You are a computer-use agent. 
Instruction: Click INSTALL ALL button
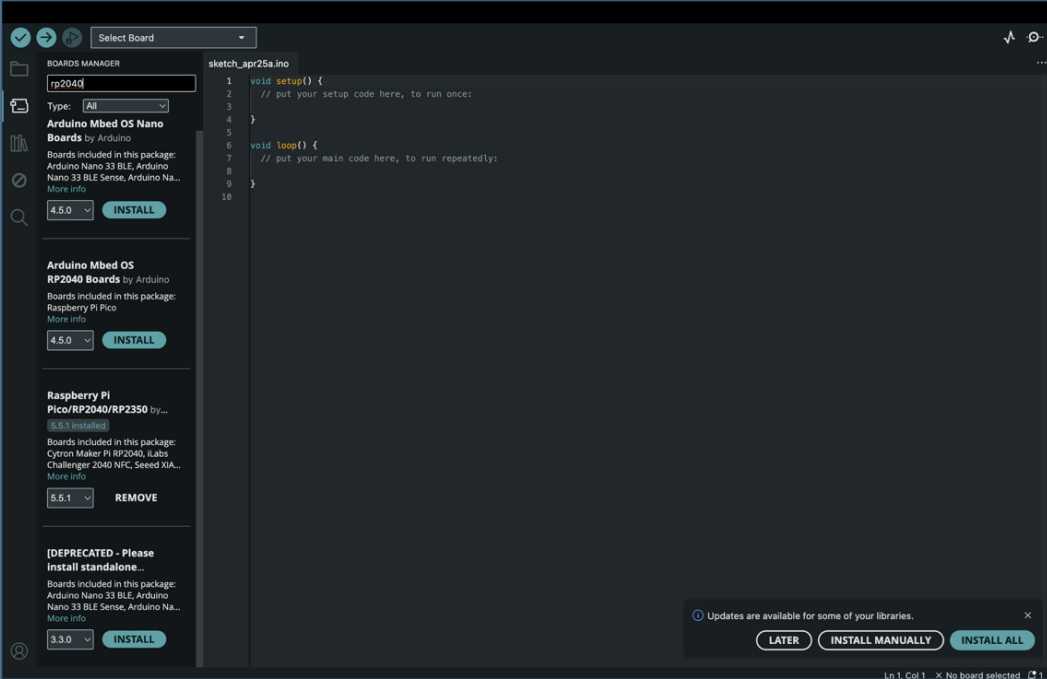tap(992, 640)
